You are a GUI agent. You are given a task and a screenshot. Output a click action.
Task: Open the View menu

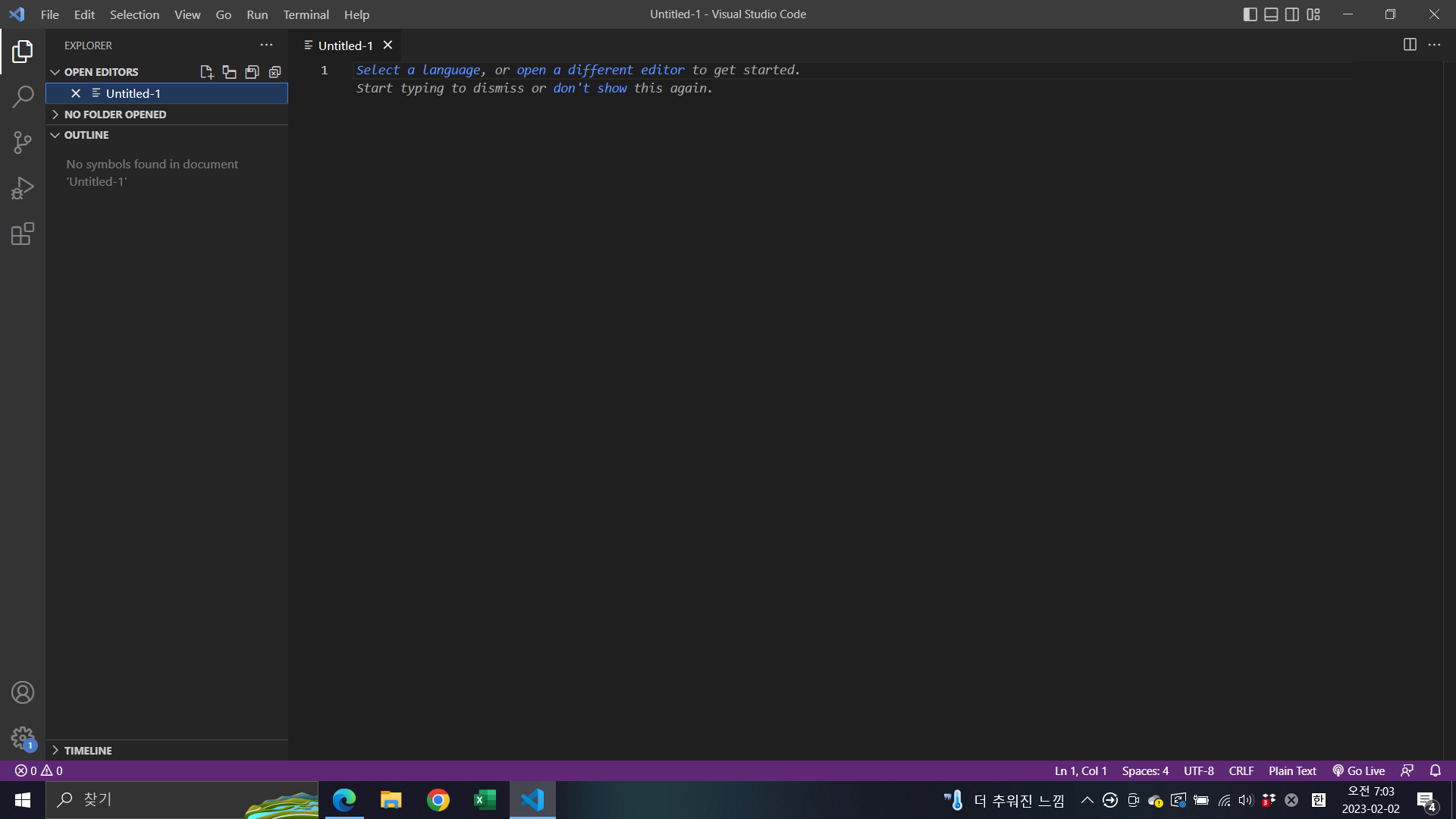click(187, 14)
